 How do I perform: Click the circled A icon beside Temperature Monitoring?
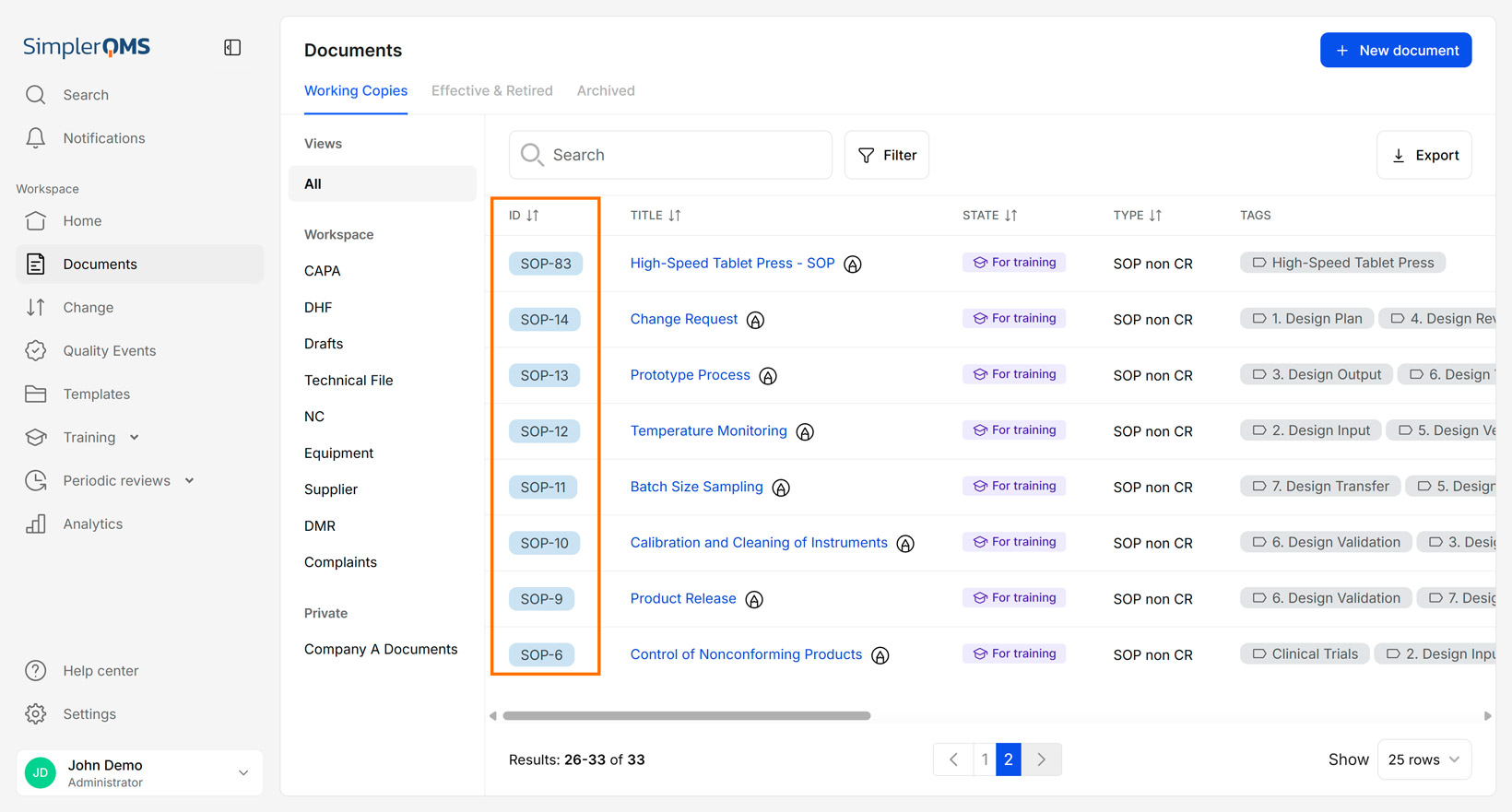[805, 432]
